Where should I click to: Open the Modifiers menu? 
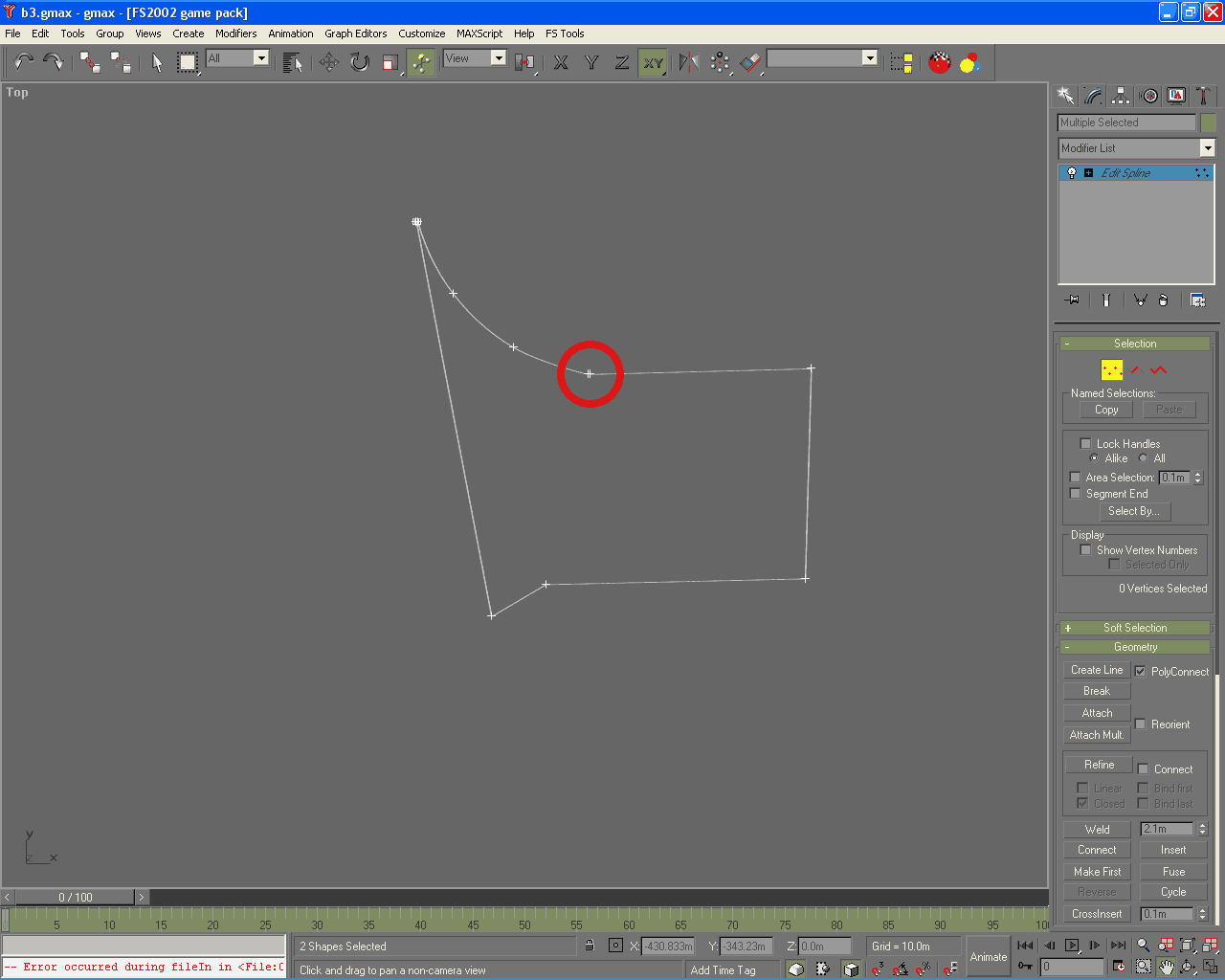click(x=235, y=33)
